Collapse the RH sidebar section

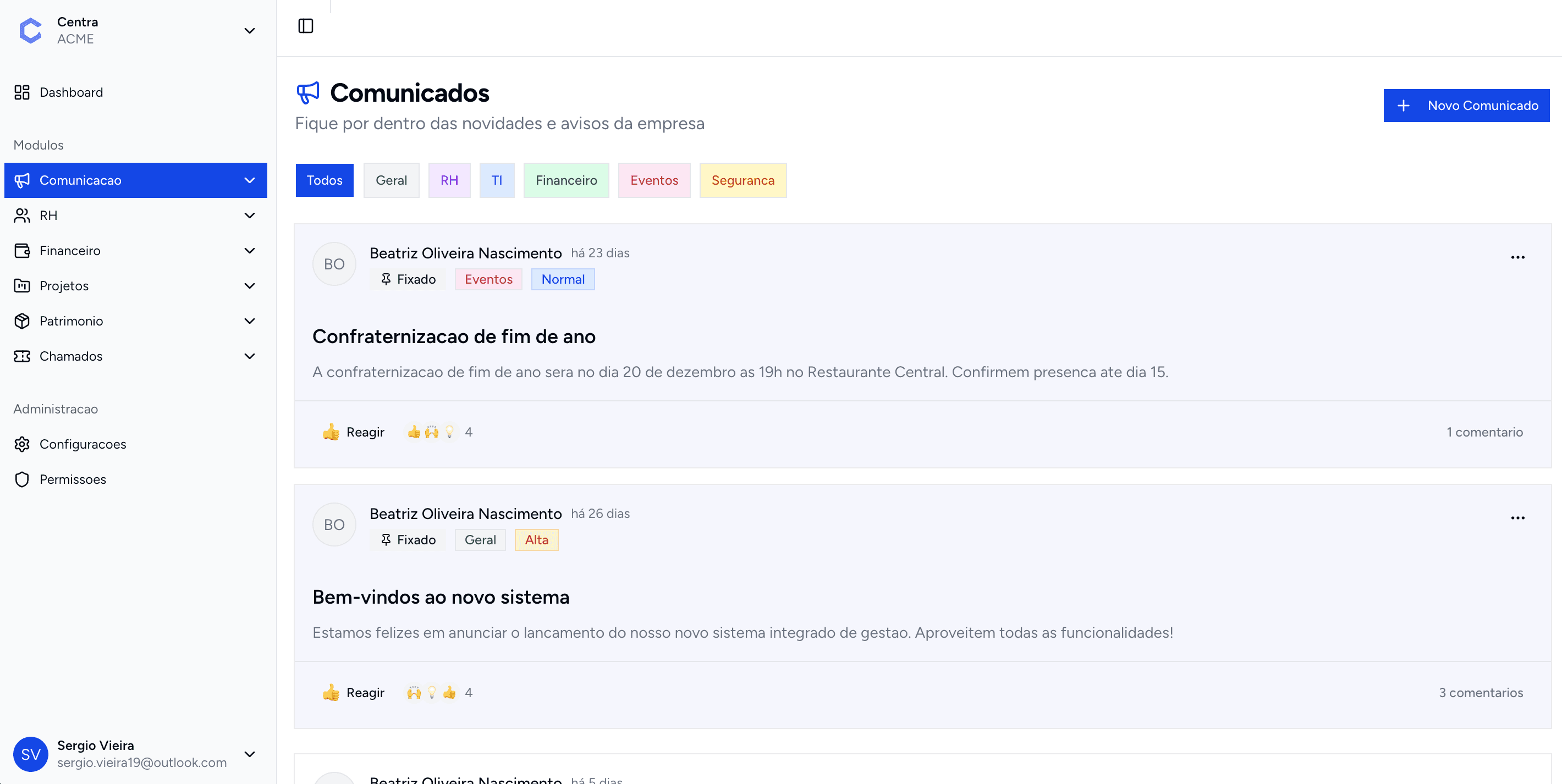coord(250,216)
